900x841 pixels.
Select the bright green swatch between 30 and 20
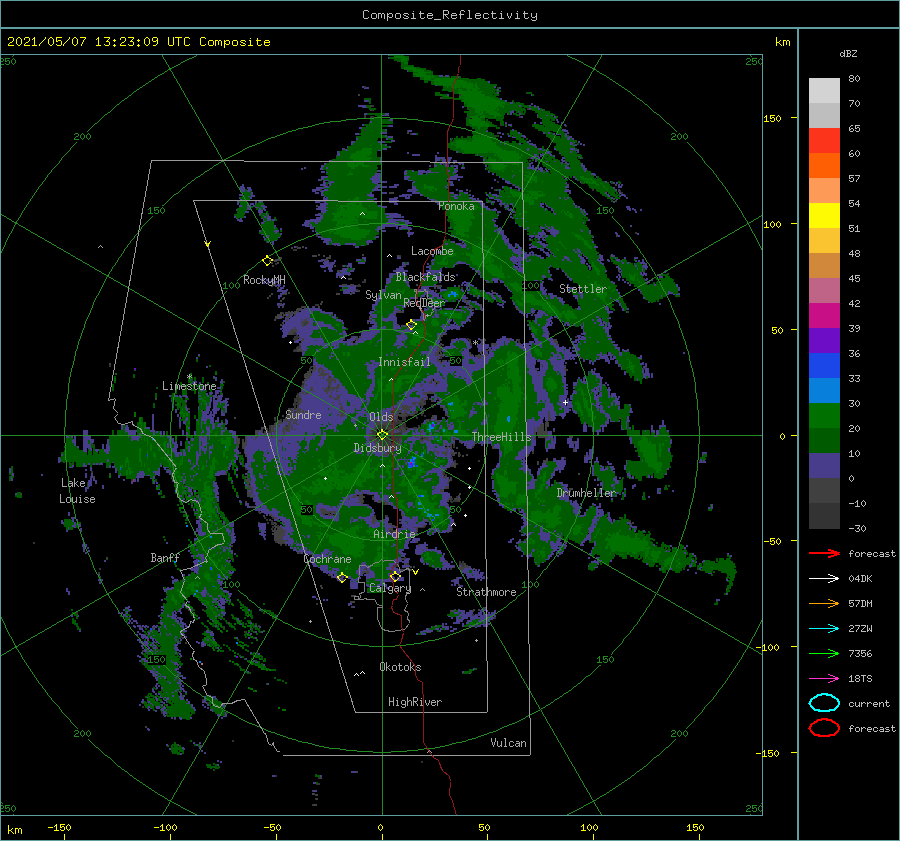coord(824,416)
